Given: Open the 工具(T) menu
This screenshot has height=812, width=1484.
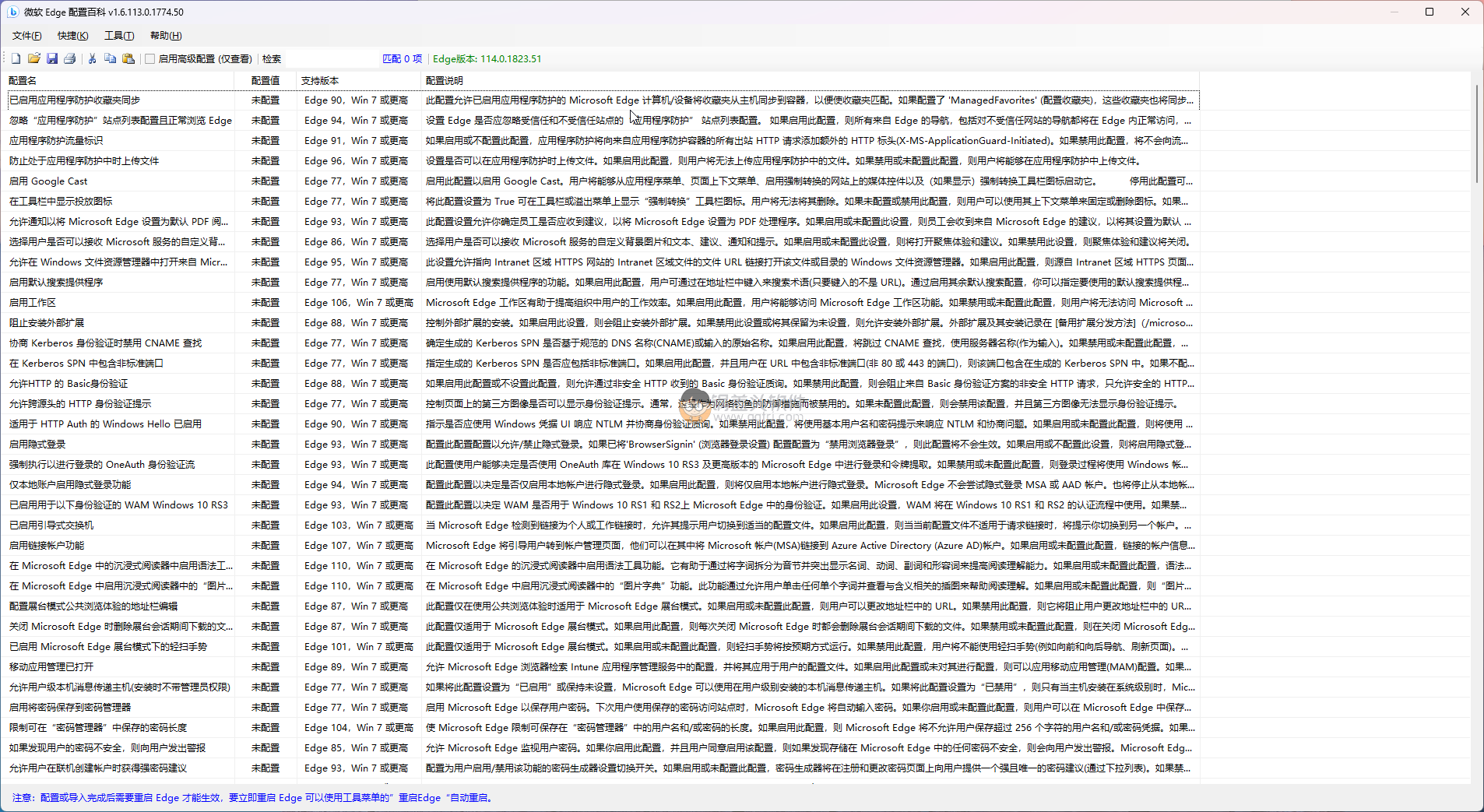Looking at the screenshot, I should click(x=119, y=36).
